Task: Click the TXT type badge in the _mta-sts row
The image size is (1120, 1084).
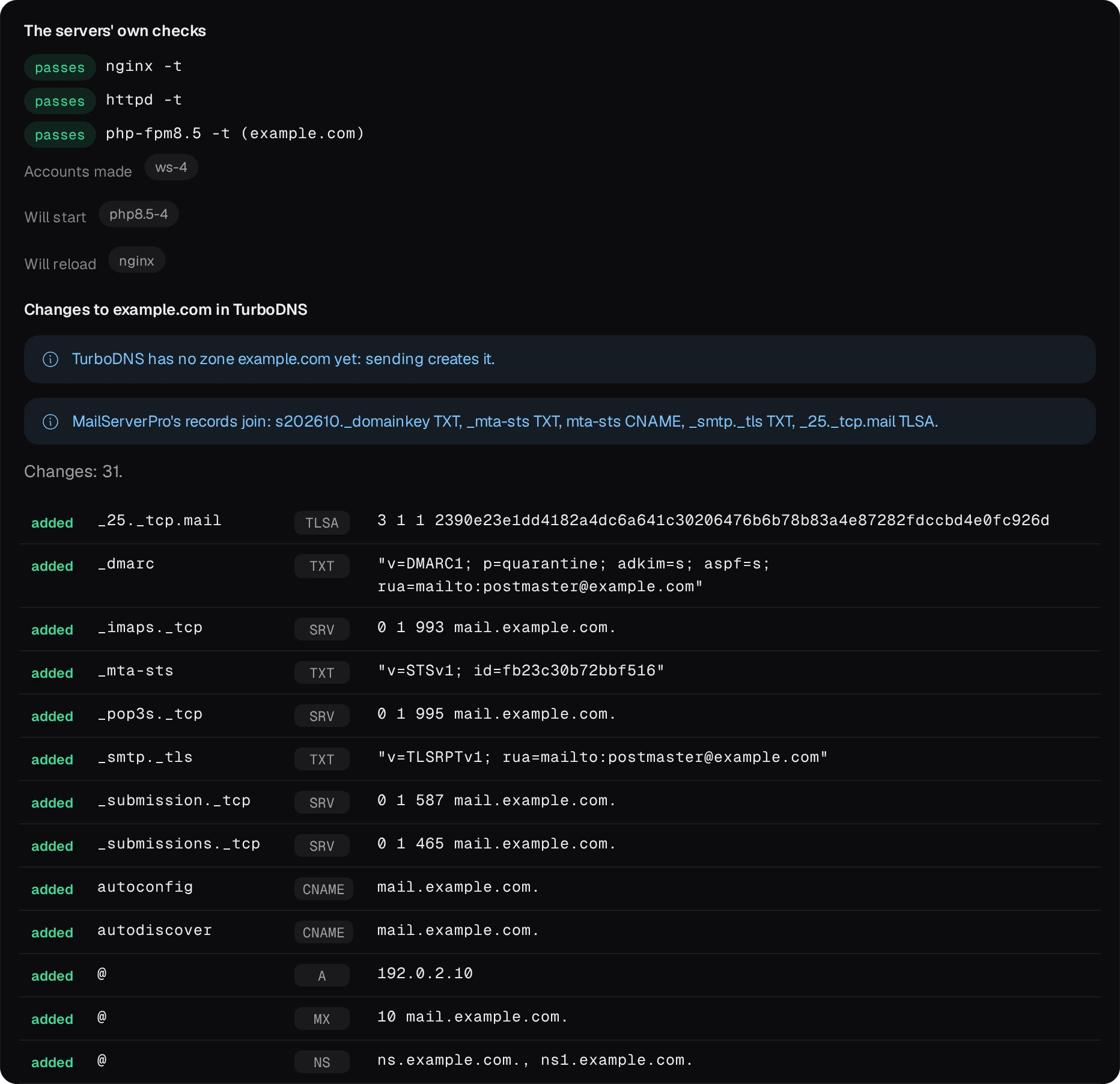Action: click(322, 673)
